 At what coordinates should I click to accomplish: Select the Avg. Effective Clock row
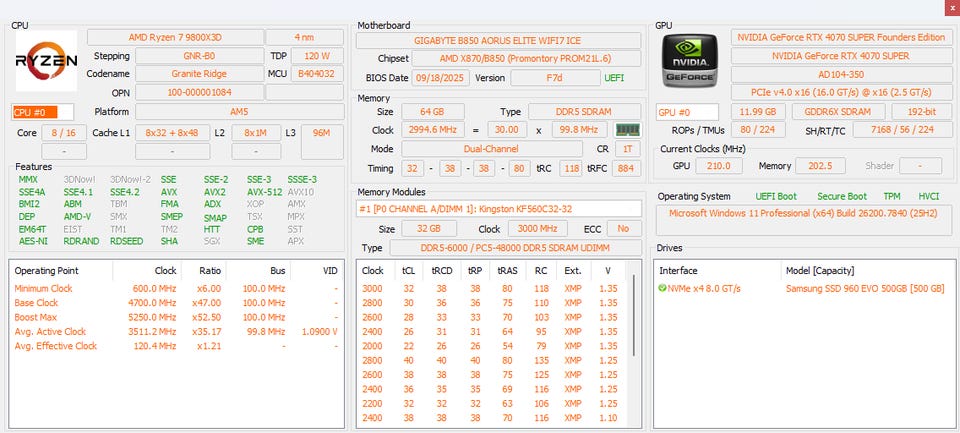click(176, 346)
